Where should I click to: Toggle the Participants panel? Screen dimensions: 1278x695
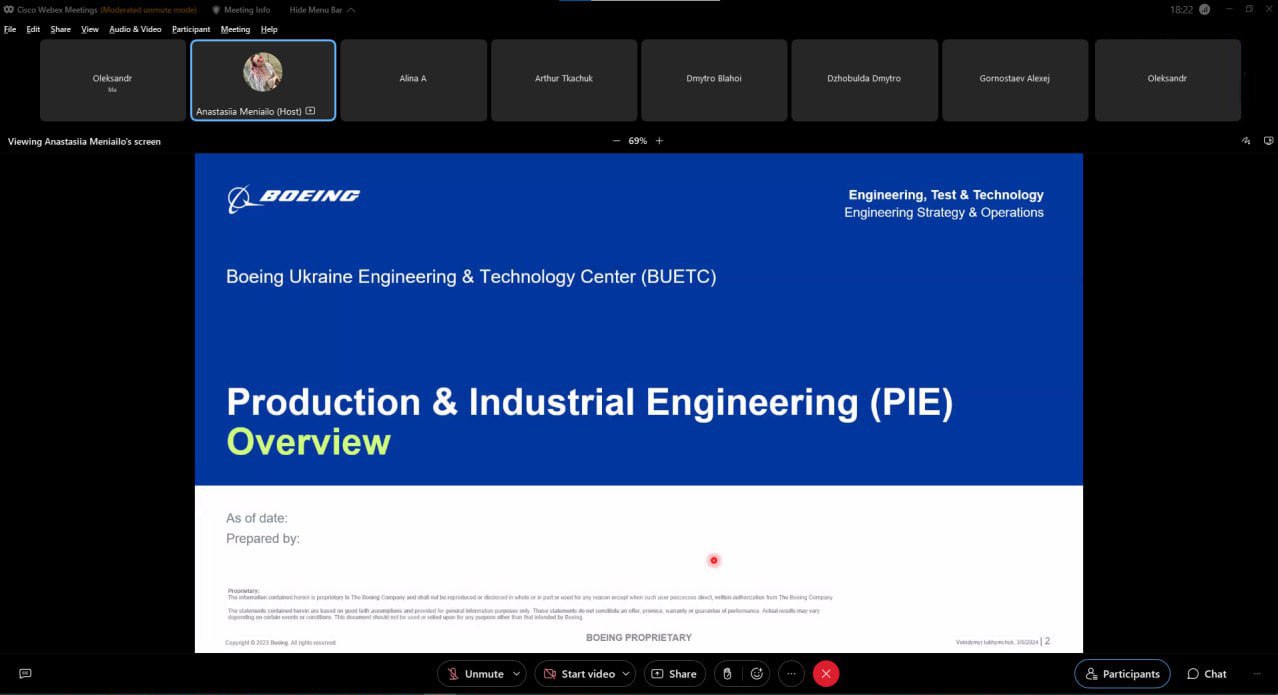click(x=1122, y=674)
